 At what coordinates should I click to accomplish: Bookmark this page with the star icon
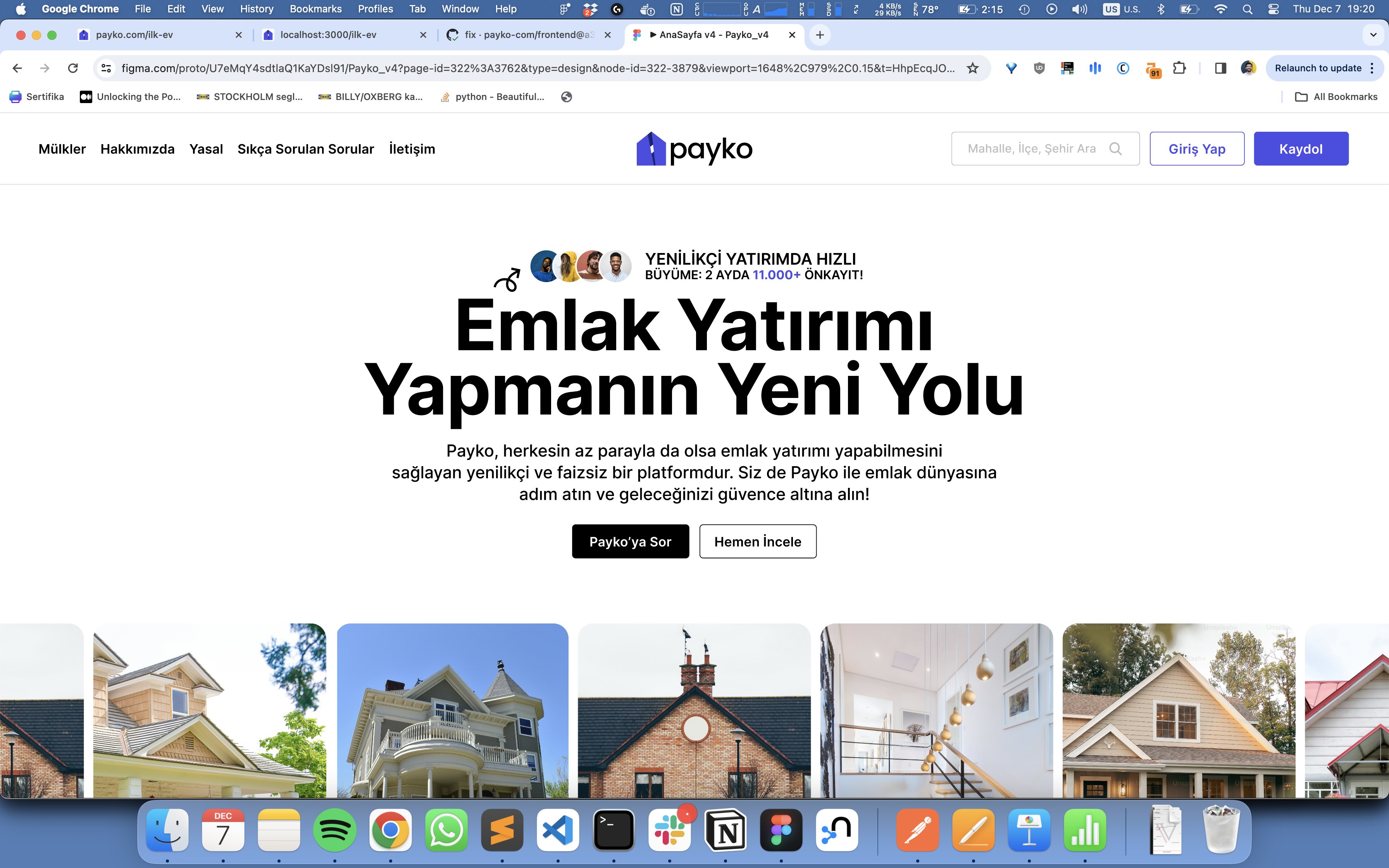pyautogui.click(x=972, y=68)
